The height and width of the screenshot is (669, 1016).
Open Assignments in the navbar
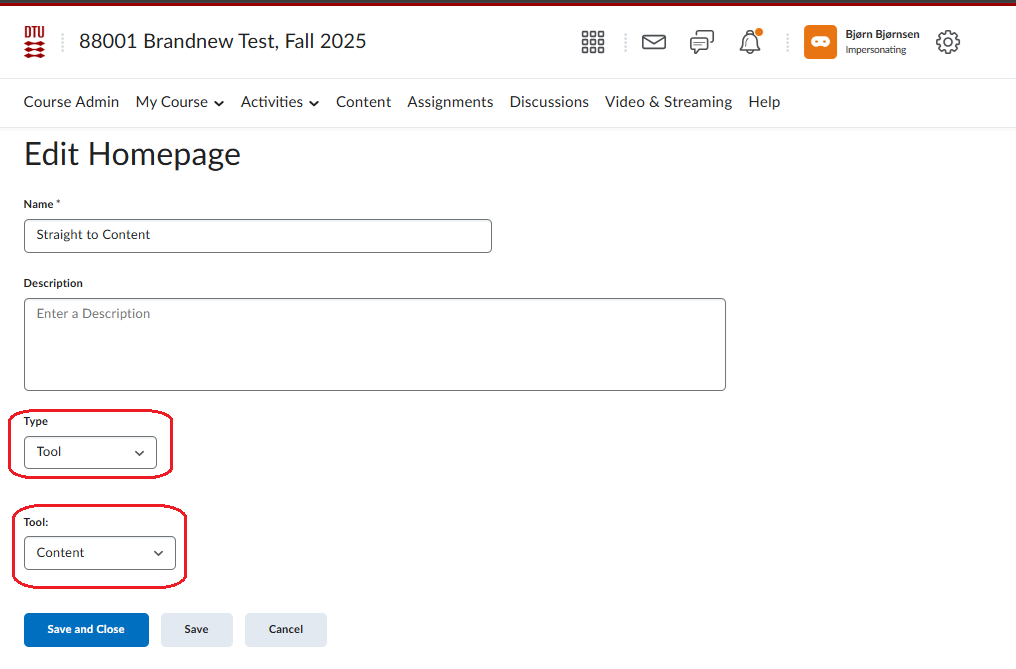click(450, 102)
